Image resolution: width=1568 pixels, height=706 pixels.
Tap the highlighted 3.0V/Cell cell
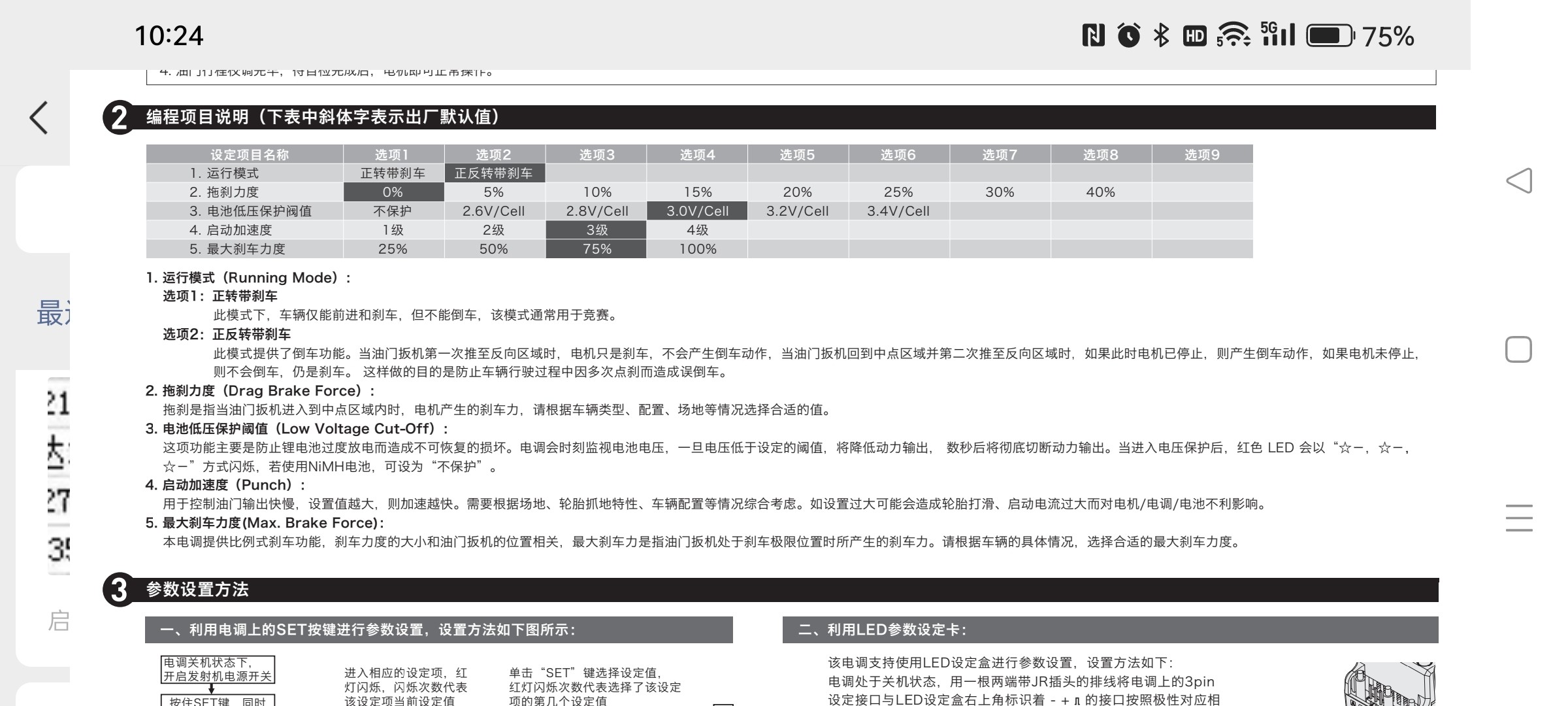[697, 211]
